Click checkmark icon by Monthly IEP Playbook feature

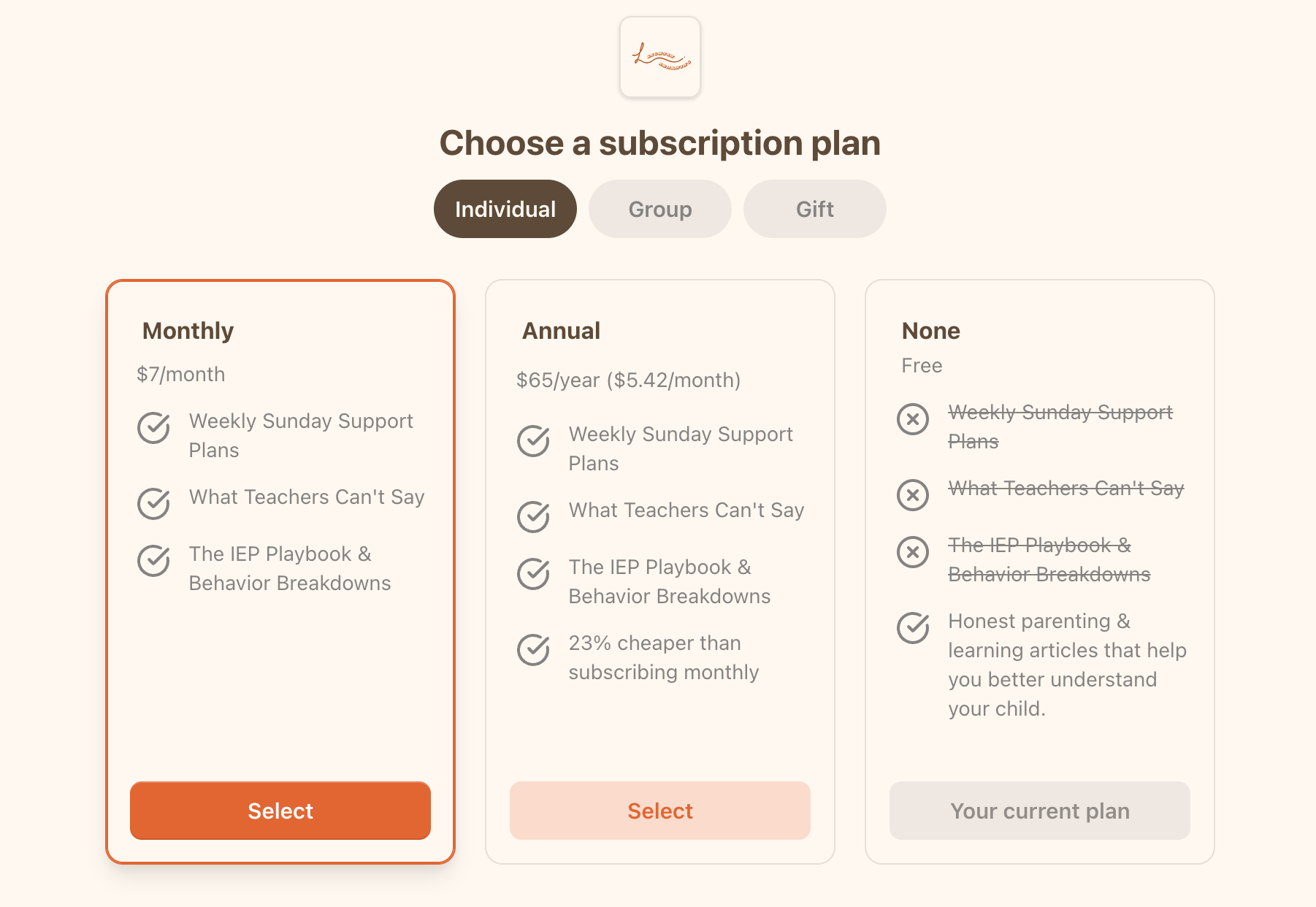tap(153, 561)
